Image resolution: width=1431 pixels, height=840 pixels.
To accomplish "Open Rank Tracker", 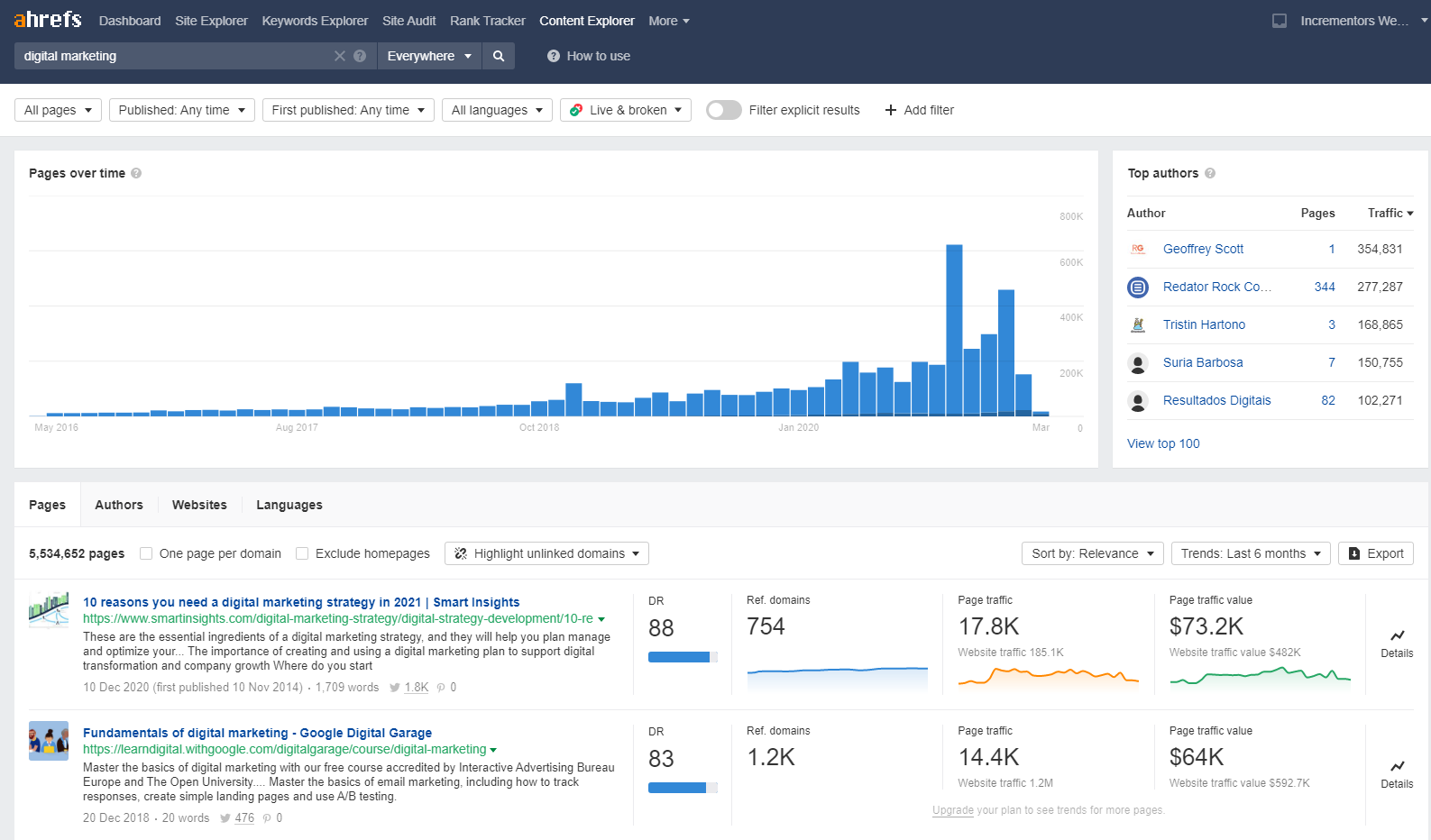I will [488, 21].
